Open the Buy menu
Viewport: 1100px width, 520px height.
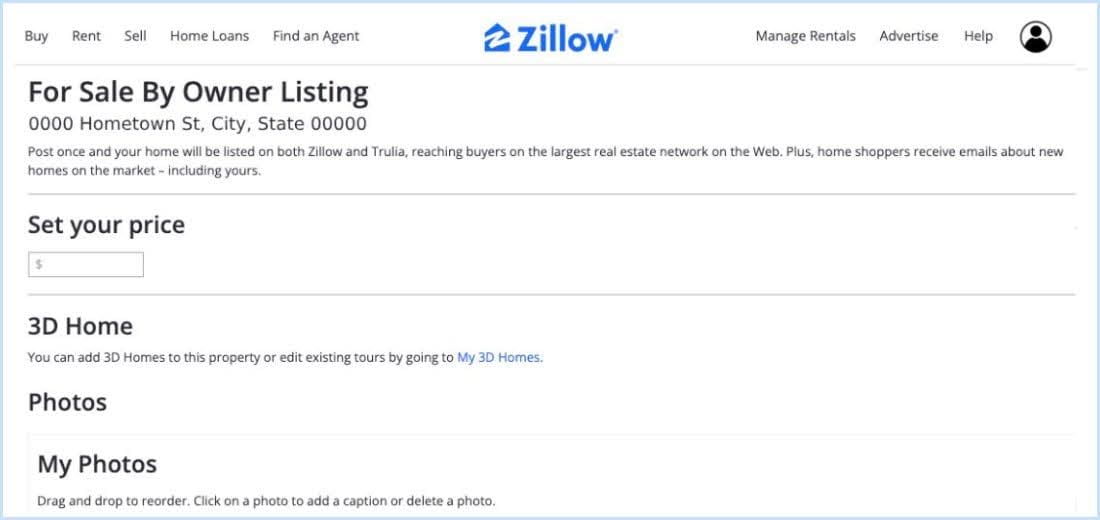tap(36, 36)
